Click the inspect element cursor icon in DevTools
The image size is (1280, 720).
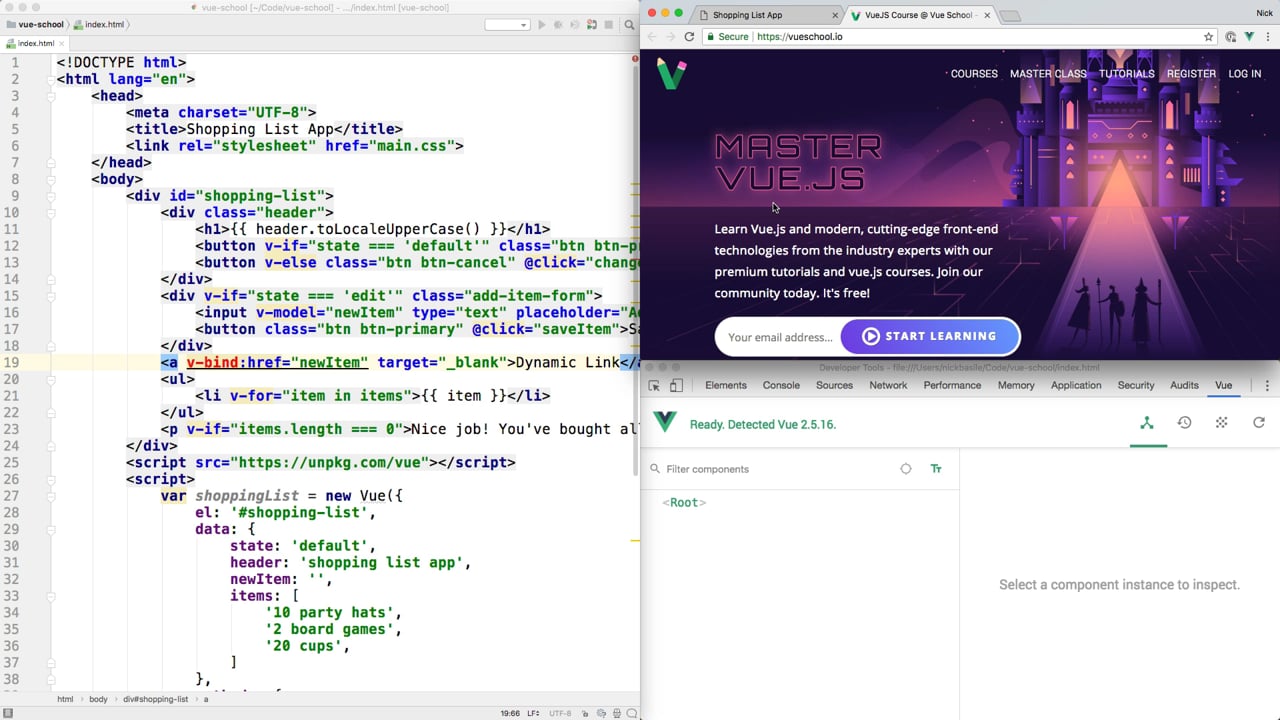click(x=654, y=386)
